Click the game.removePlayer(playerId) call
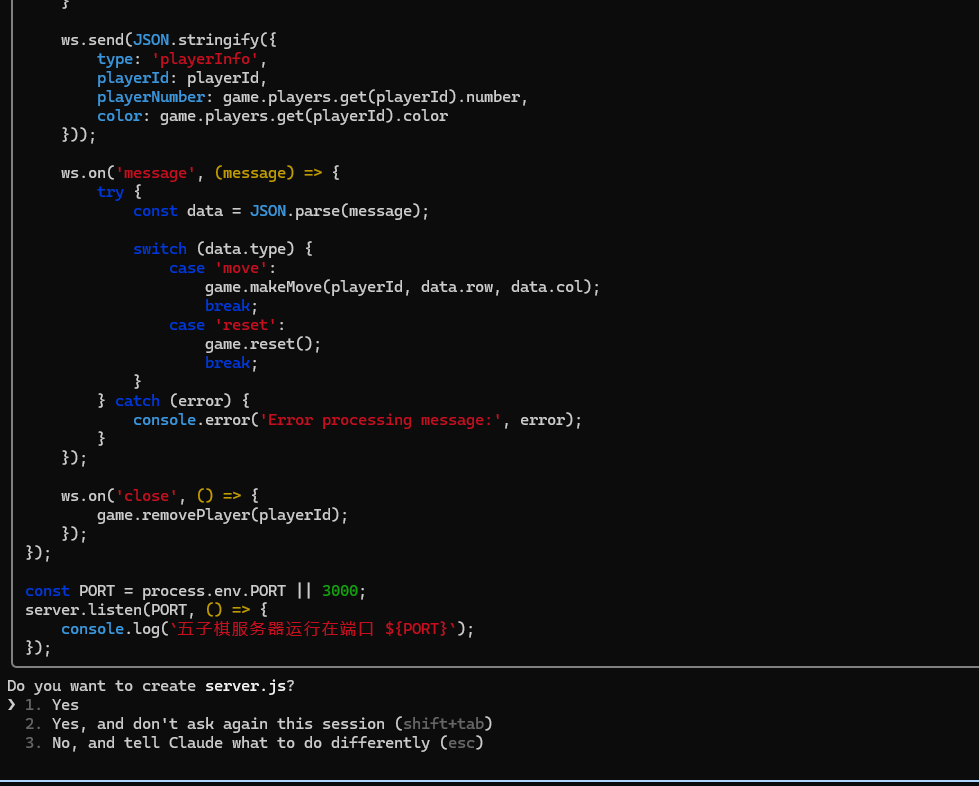Viewport: 979px width, 786px height. [x=222, y=515]
